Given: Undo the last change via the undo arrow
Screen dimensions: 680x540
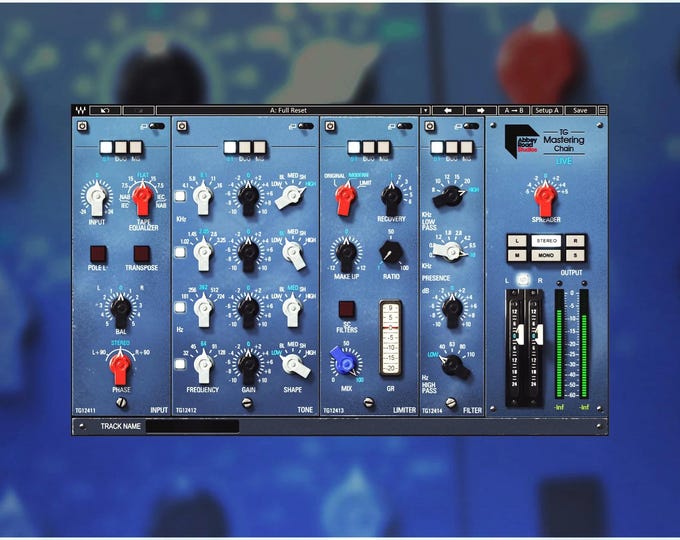Looking at the screenshot, I should click(x=105, y=111).
